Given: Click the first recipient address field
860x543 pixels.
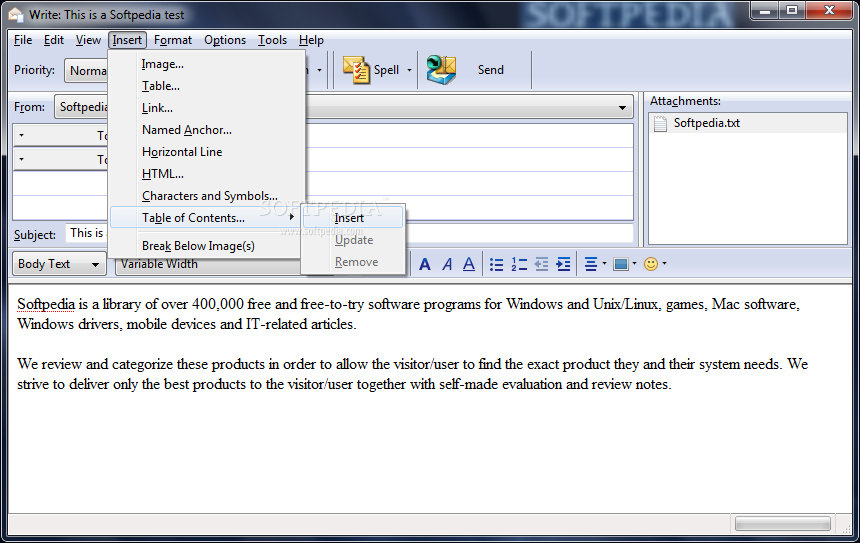Looking at the screenshot, I should (468, 135).
